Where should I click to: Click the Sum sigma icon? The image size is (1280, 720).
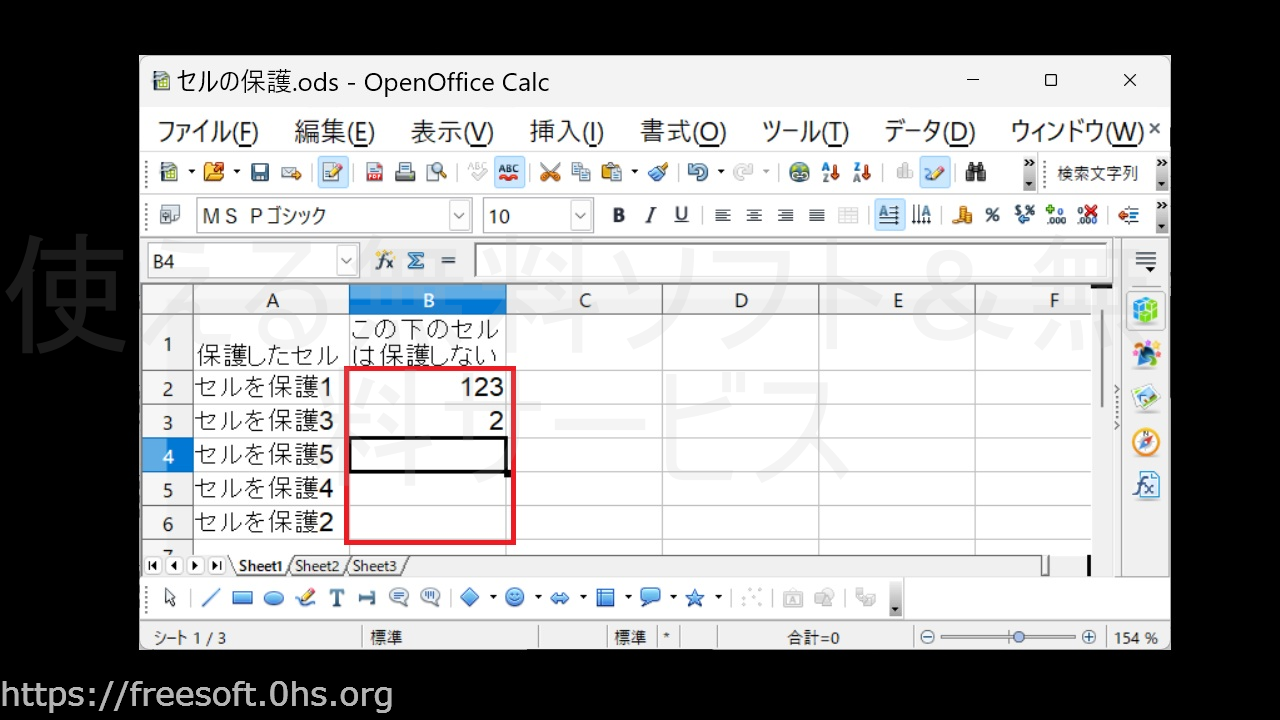tap(416, 261)
